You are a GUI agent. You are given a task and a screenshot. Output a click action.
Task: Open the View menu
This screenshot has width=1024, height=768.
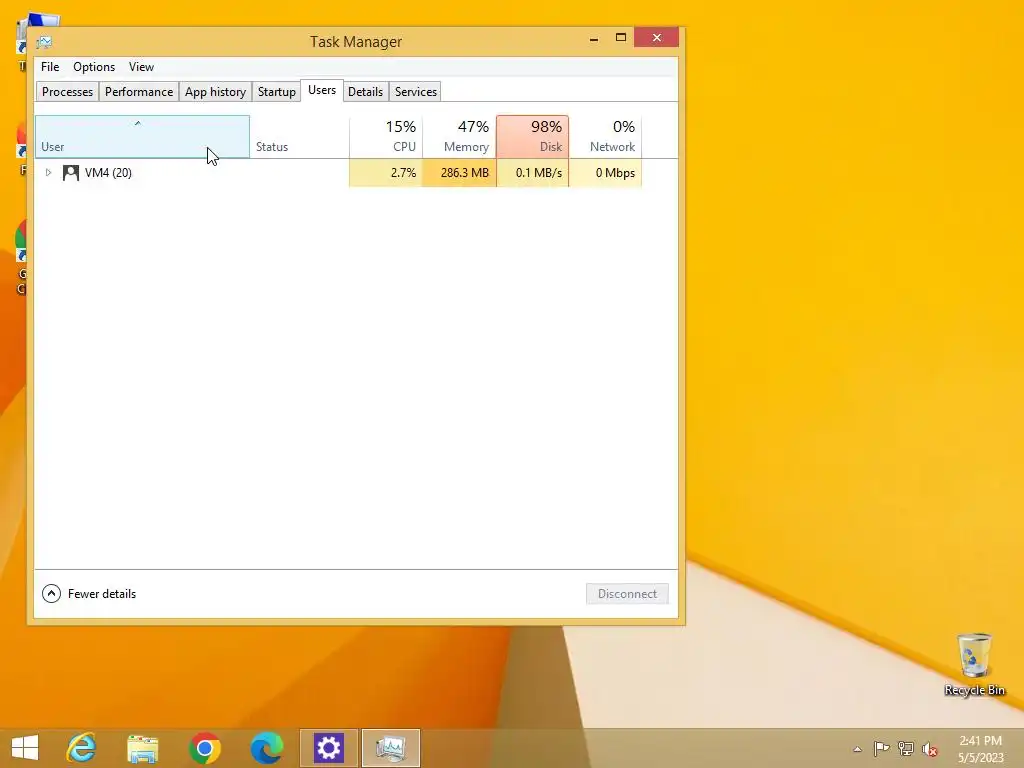point(141,67)
